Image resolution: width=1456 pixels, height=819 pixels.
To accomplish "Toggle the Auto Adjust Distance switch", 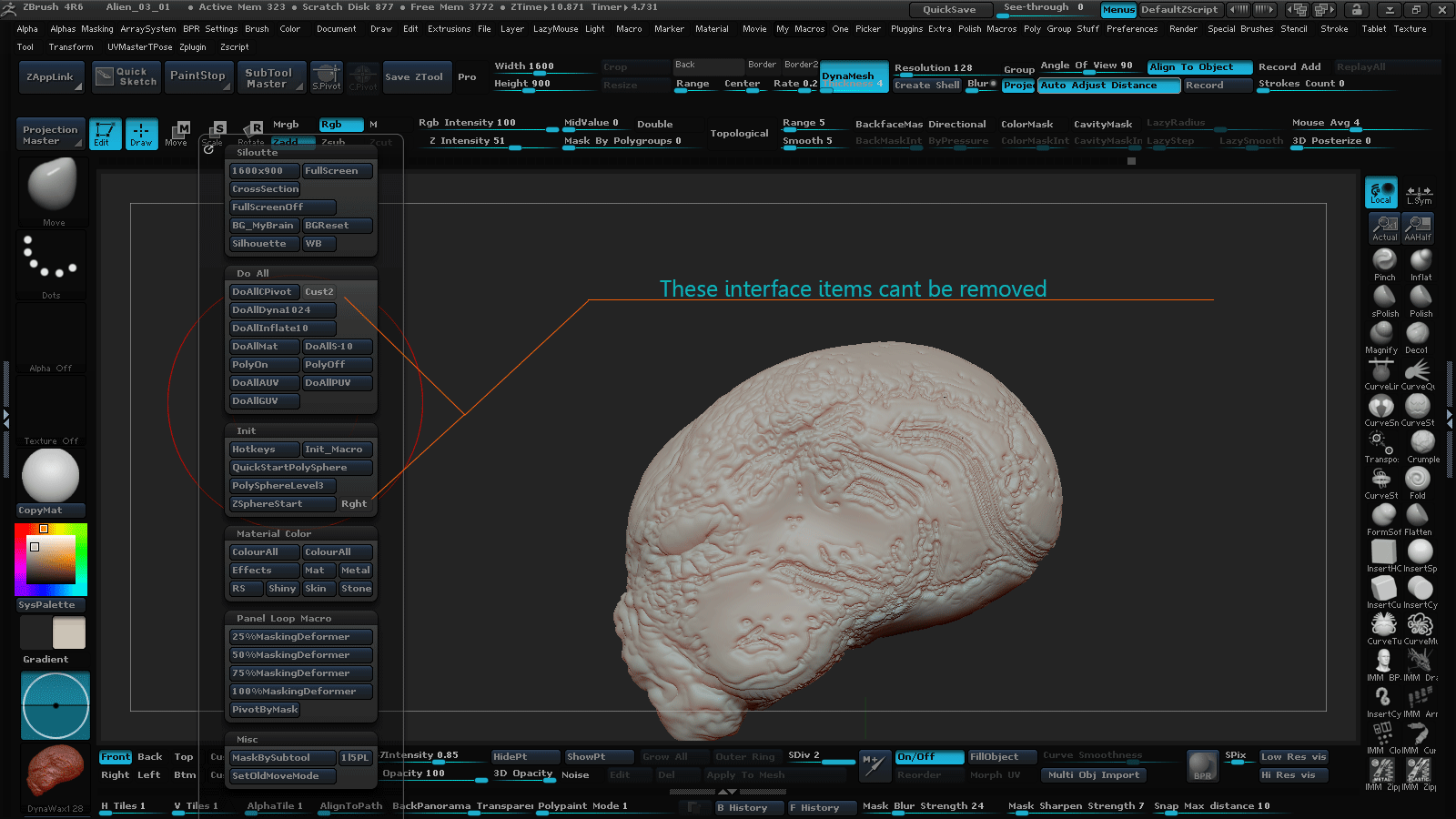I will pyautogui.click(x=1108, y=86).
